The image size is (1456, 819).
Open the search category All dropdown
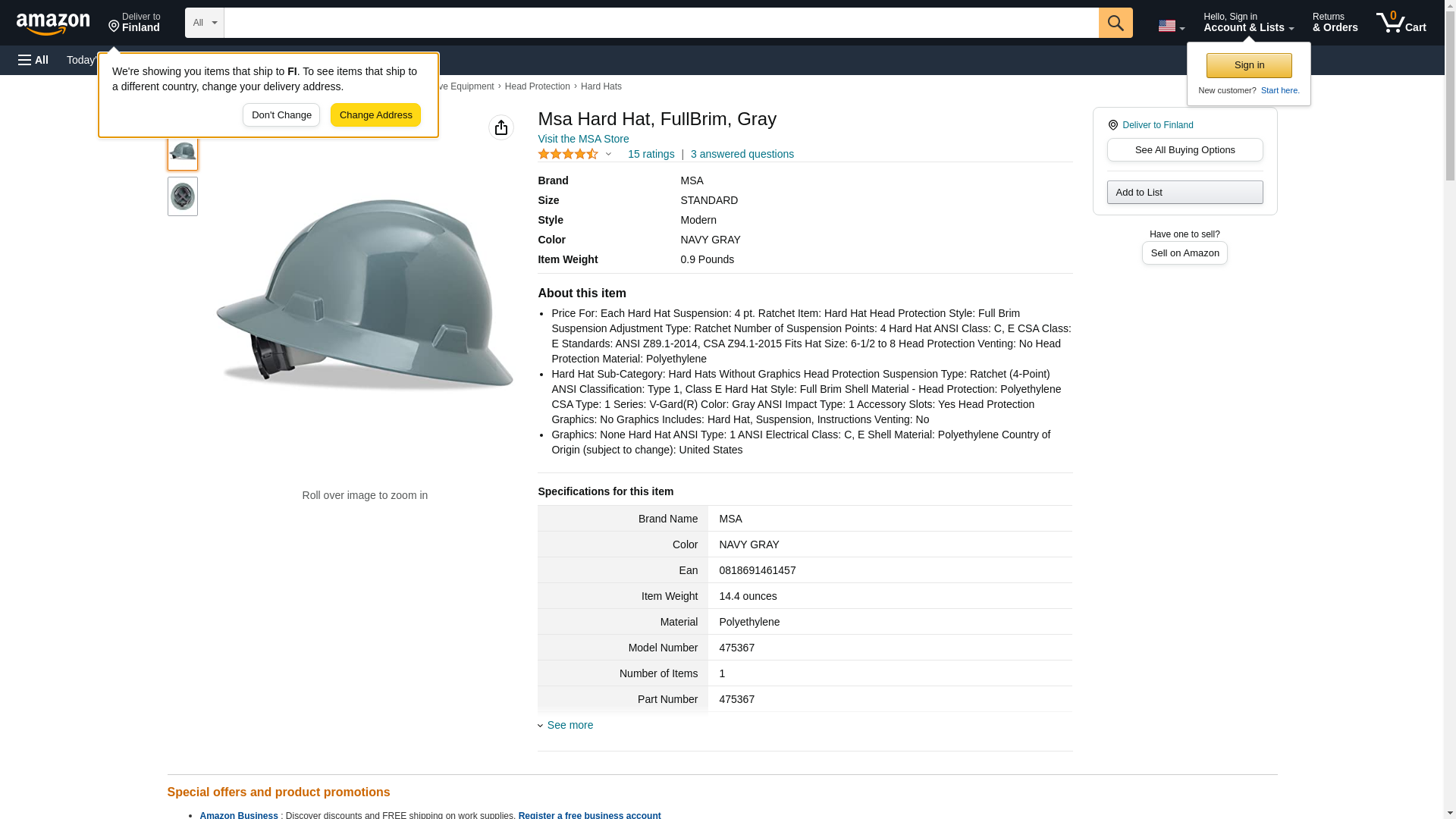click(204, 23)
